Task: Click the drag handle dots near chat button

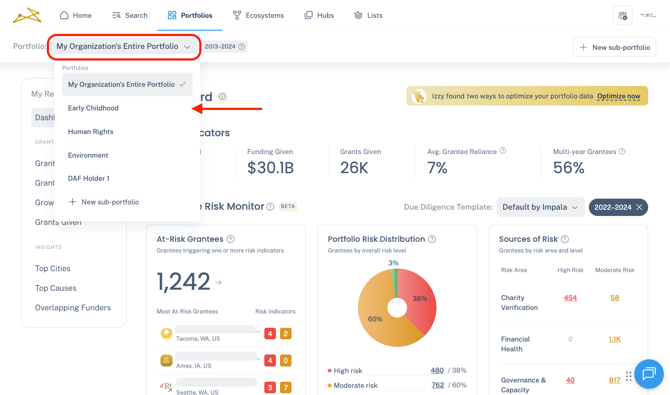Action: [628, 376]
